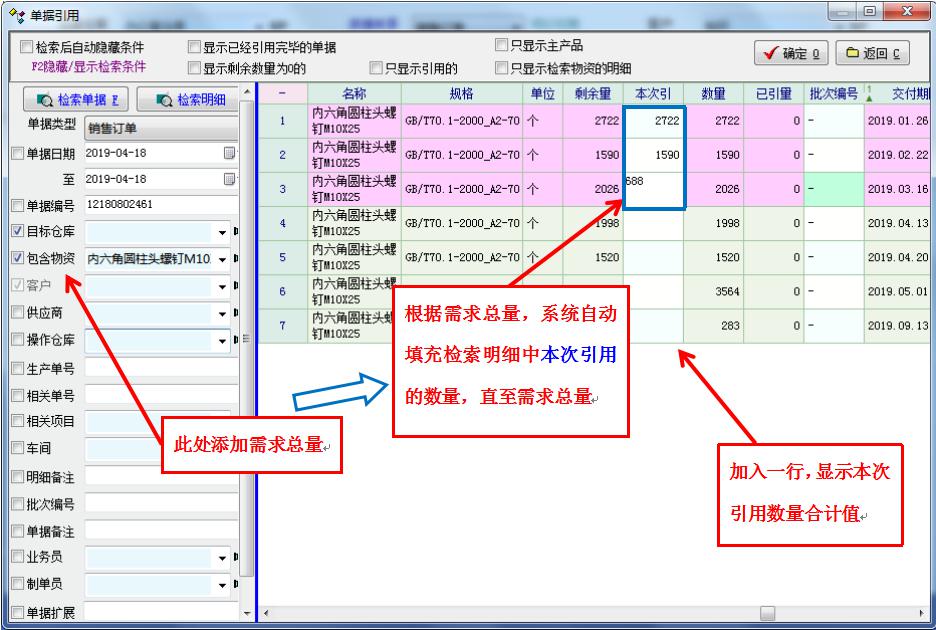Expand the 目标仓库 dropdown list
Viewport: 936px width, 630px height.
(x=223, y=232)
